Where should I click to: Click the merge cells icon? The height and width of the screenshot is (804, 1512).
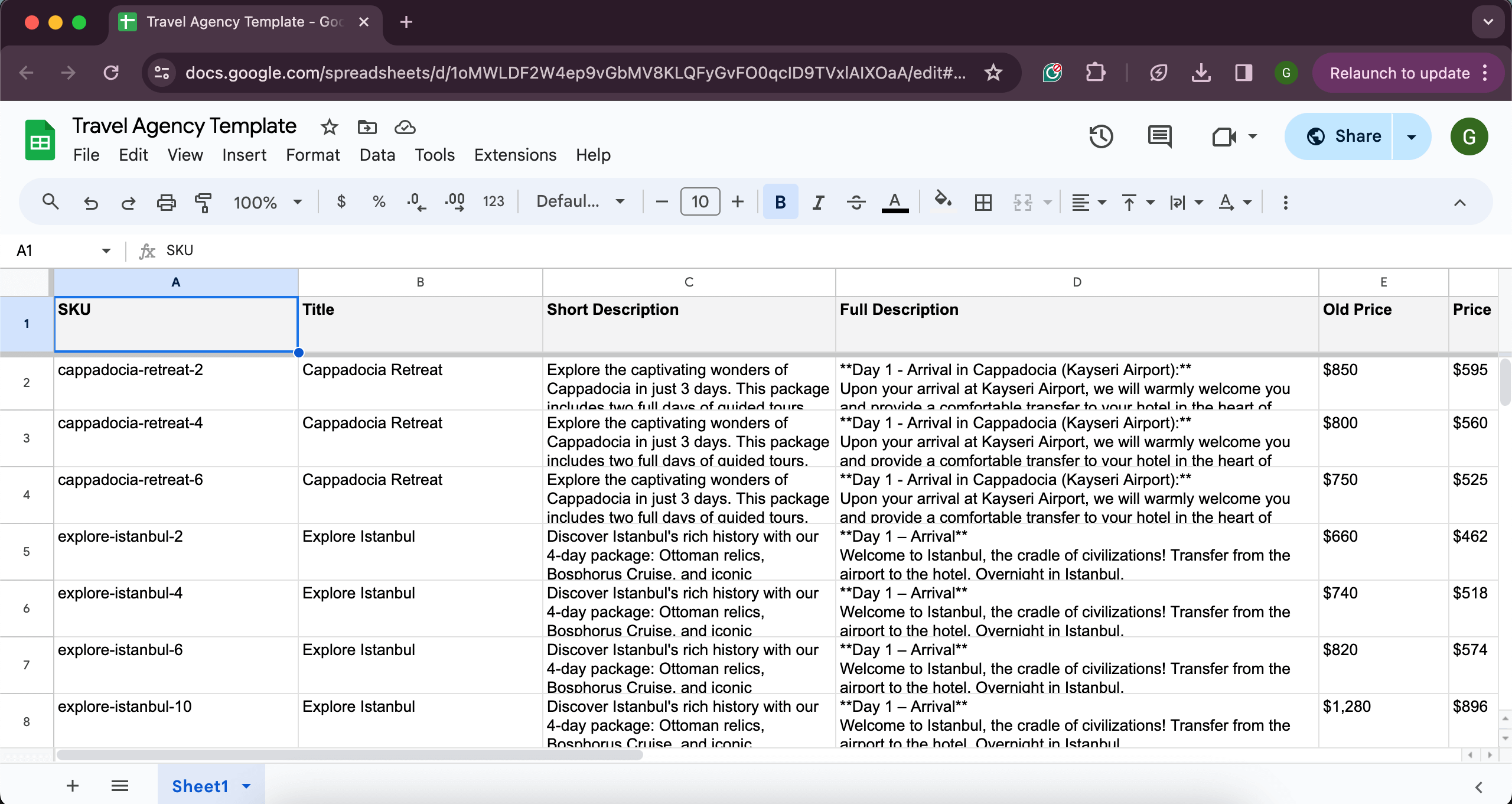(x=1023, y=202)
